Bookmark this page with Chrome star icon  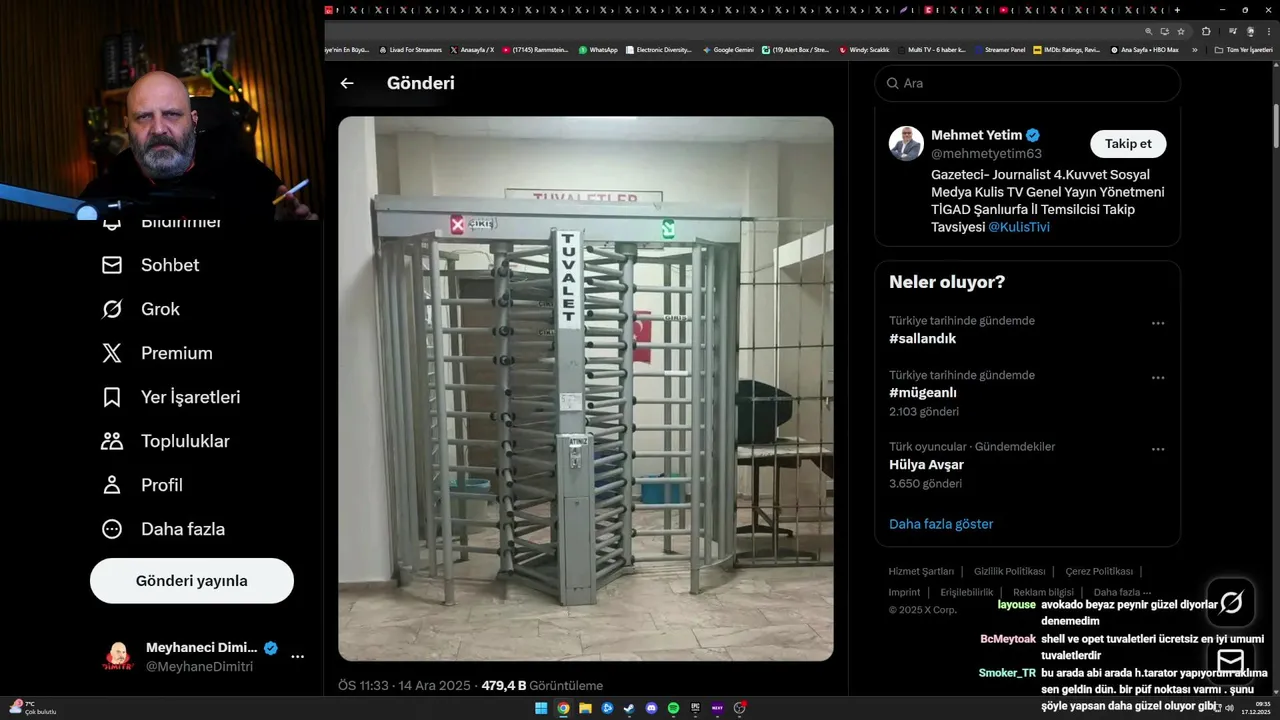click(1181, 31)
